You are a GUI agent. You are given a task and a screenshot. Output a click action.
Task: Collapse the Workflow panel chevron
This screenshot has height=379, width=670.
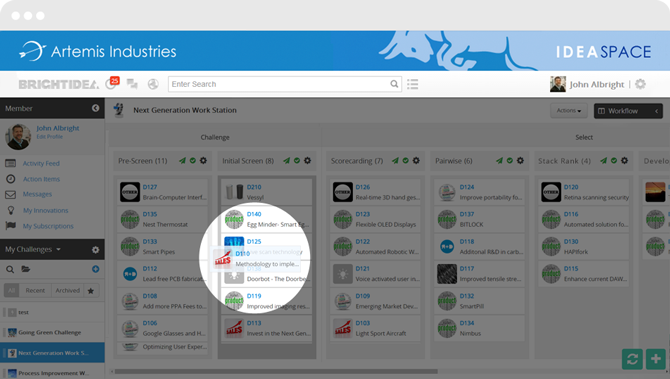(657, 111)
